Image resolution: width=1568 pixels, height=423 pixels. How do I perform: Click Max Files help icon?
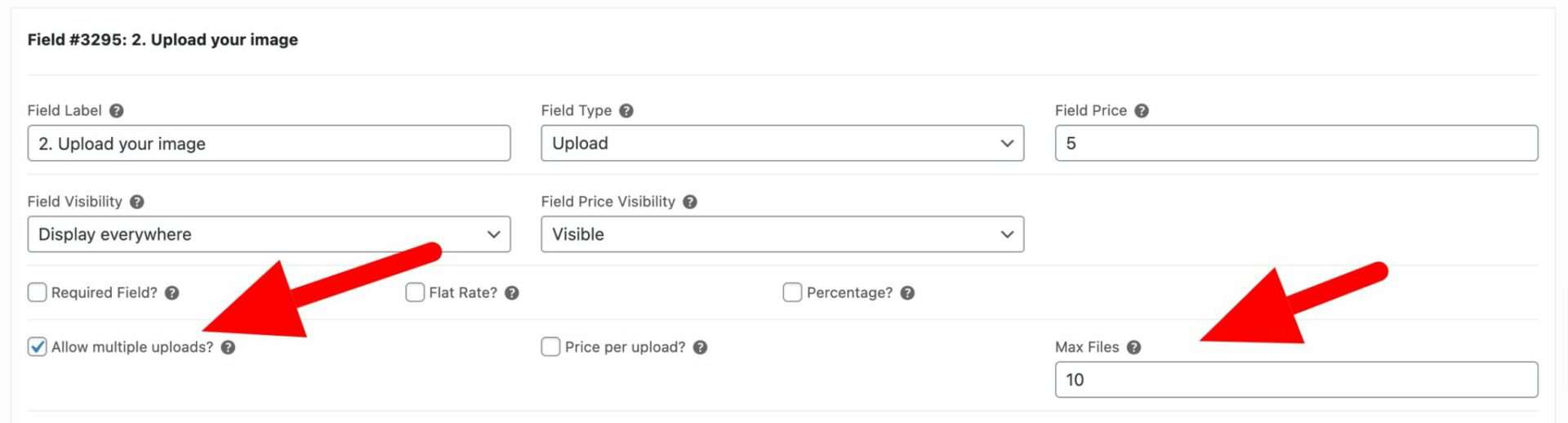pyautogui.click(x=1133, y=347)
